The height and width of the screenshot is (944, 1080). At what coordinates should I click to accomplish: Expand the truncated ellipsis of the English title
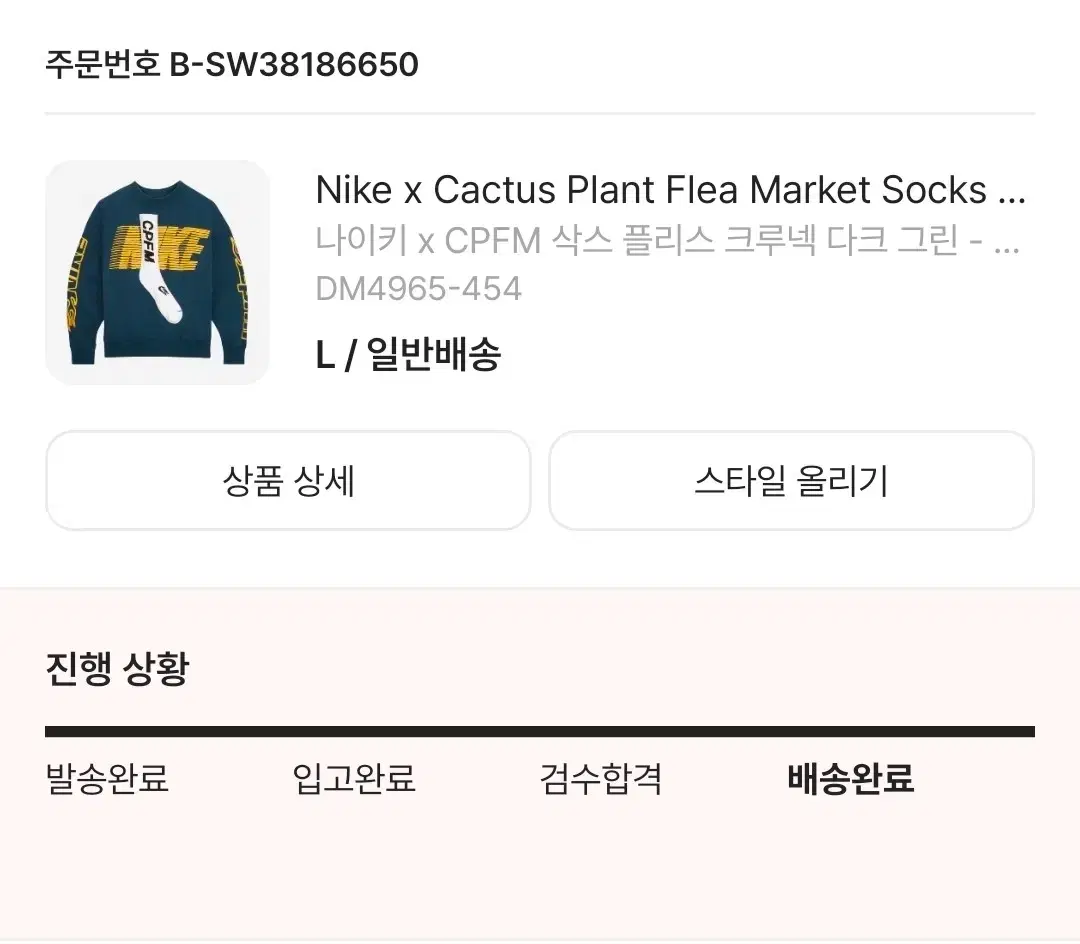1012,192
